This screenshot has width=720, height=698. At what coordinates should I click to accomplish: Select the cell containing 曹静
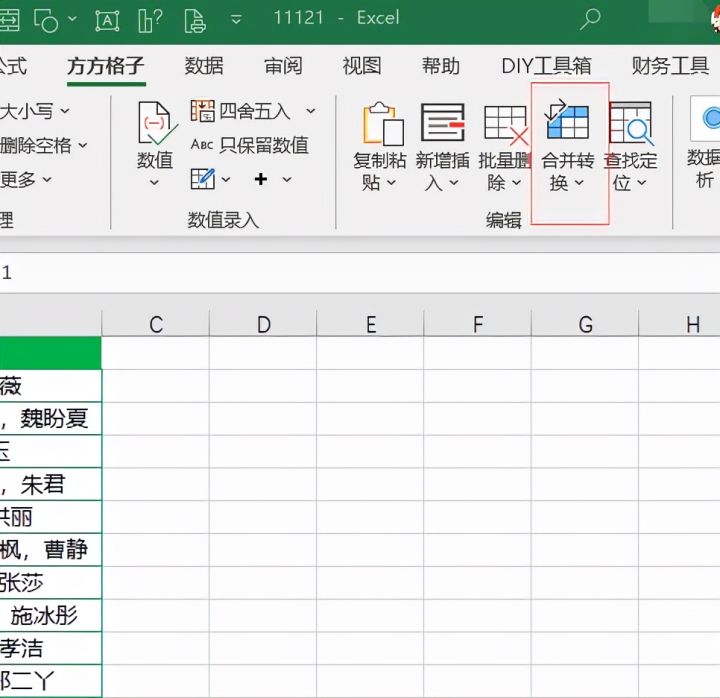tap(51, 550)
